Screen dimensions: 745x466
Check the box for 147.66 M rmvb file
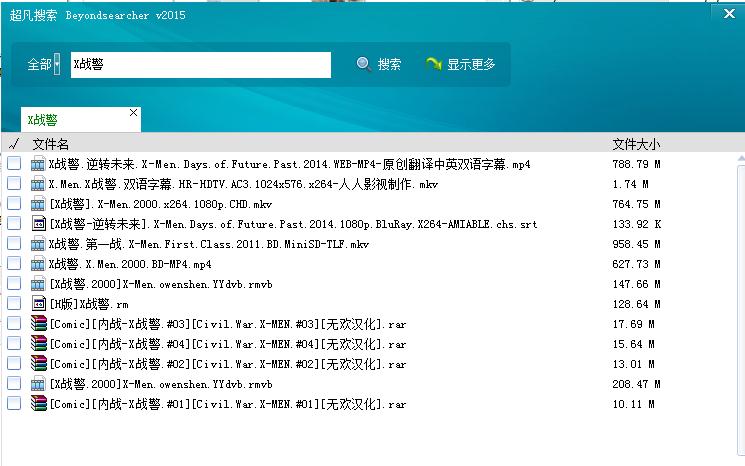tap(14, 284)
